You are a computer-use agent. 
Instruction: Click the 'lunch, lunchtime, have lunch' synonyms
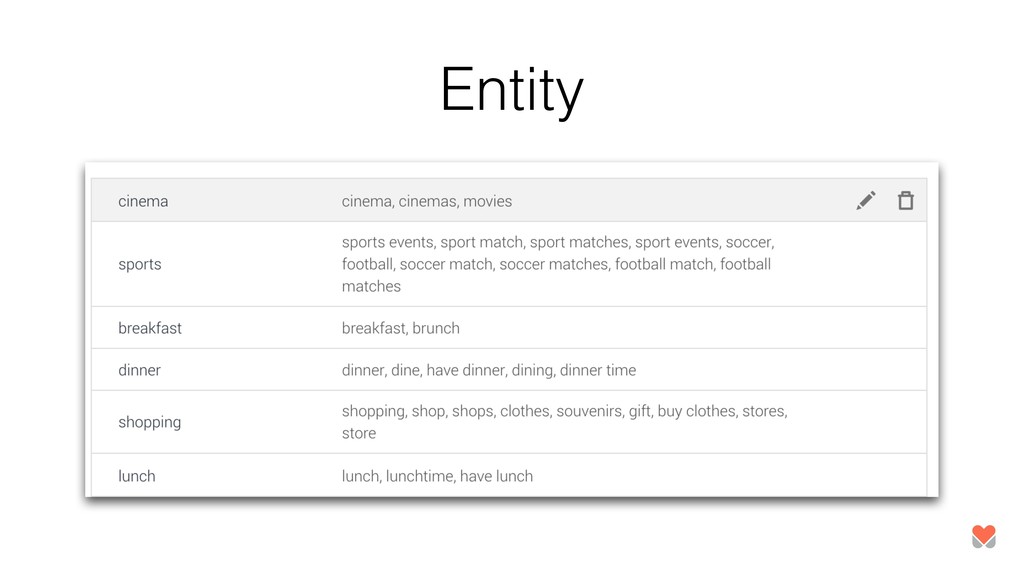click(437, 476)
